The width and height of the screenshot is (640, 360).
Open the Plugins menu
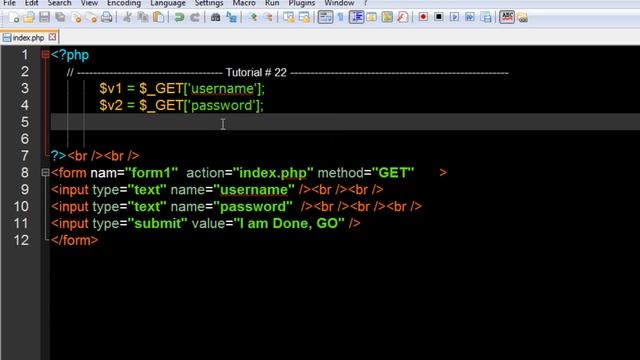click(x=302, y=3)
